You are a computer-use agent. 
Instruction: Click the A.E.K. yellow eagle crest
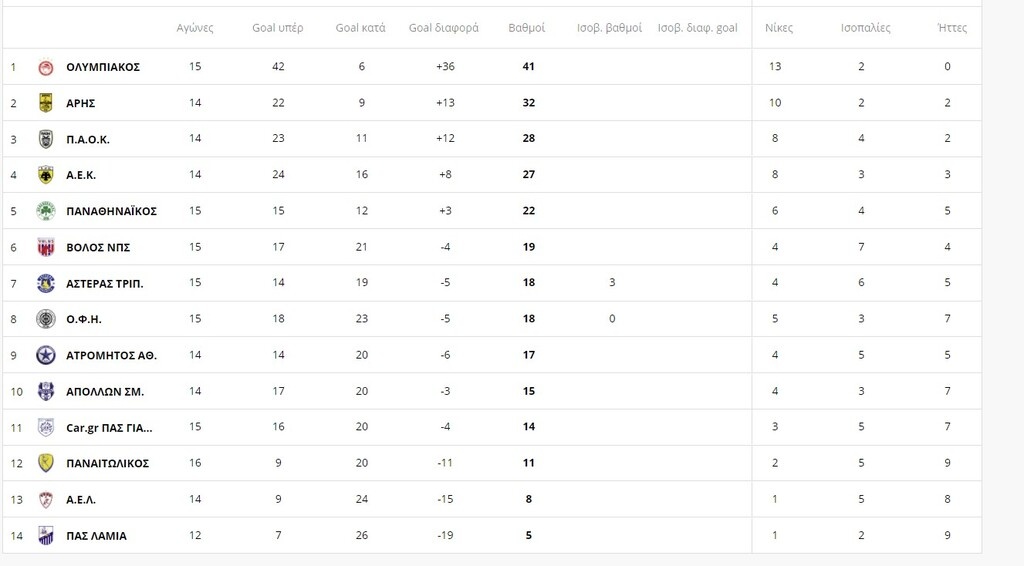point(46,175)
